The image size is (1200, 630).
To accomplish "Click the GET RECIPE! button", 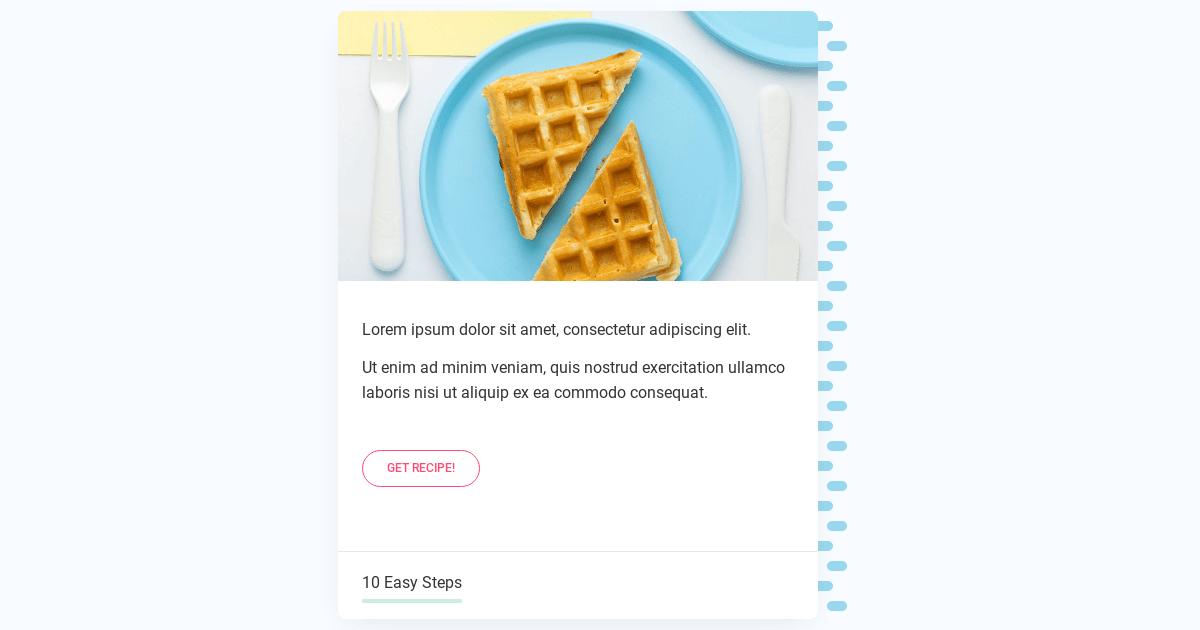I will tap(421, 468).
